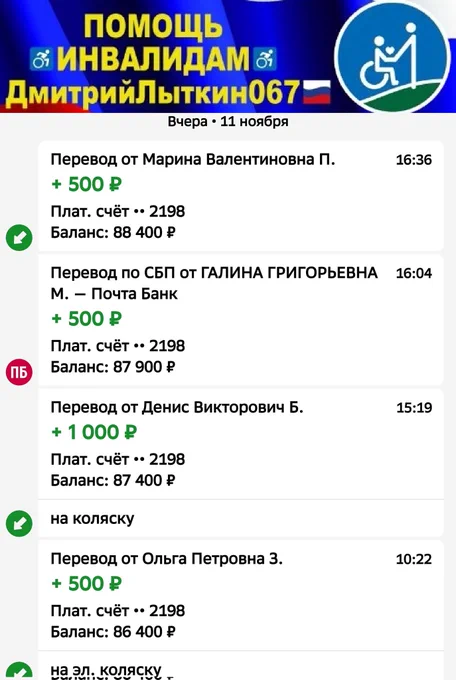The width and height of the screenshot is (456, 680).
Task: Tap the red ПБ Почта Банк icon
Action: pos(19,372)
